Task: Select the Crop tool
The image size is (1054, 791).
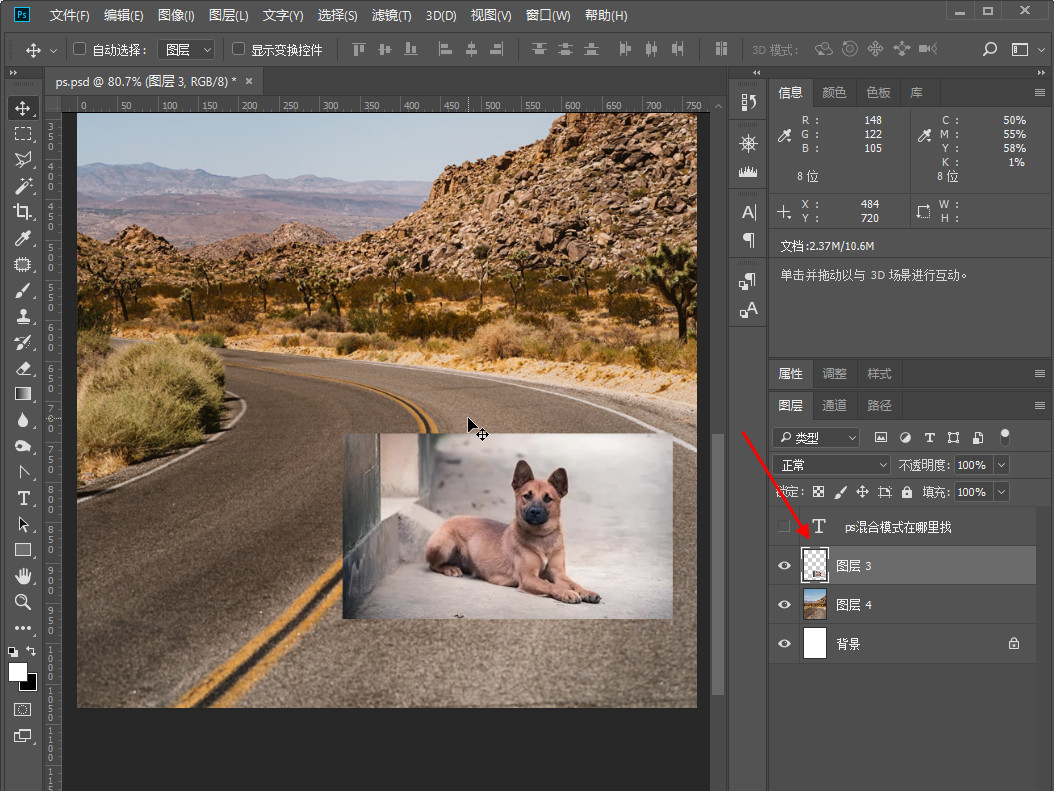Action: pos(22,212)
